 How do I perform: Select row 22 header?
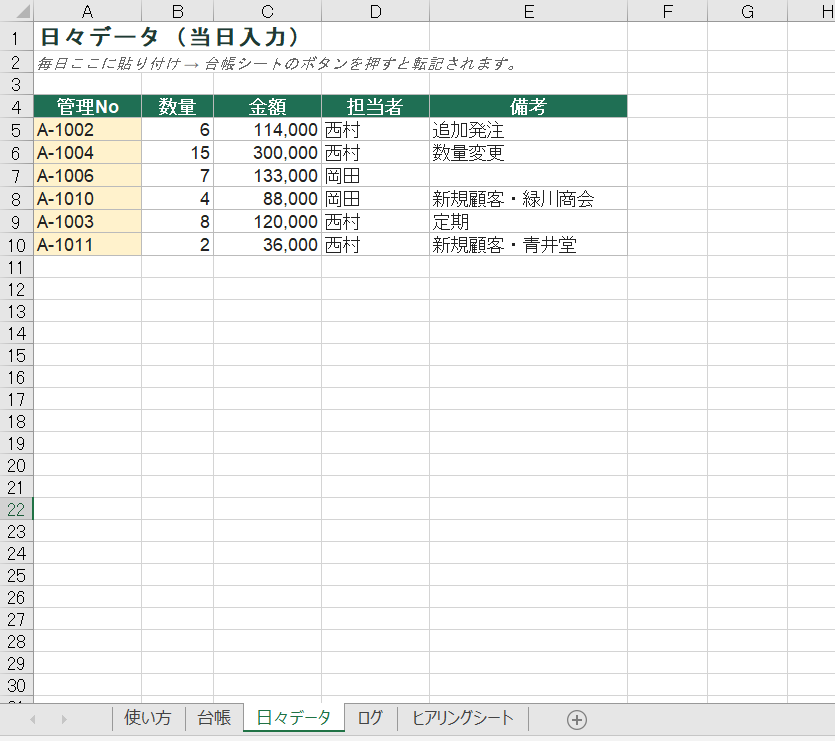coord(17,509)
